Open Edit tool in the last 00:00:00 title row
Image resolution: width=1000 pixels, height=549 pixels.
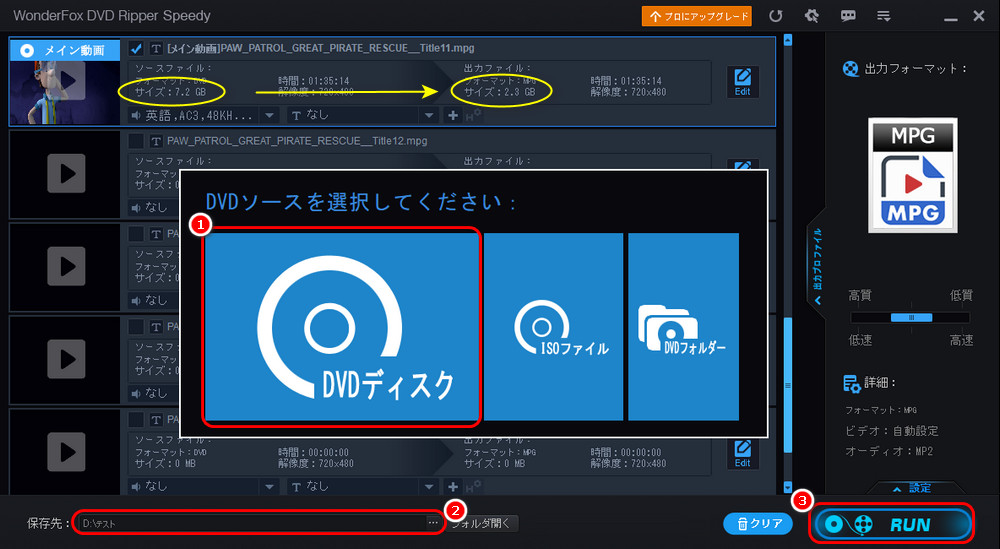pos(742,454)
